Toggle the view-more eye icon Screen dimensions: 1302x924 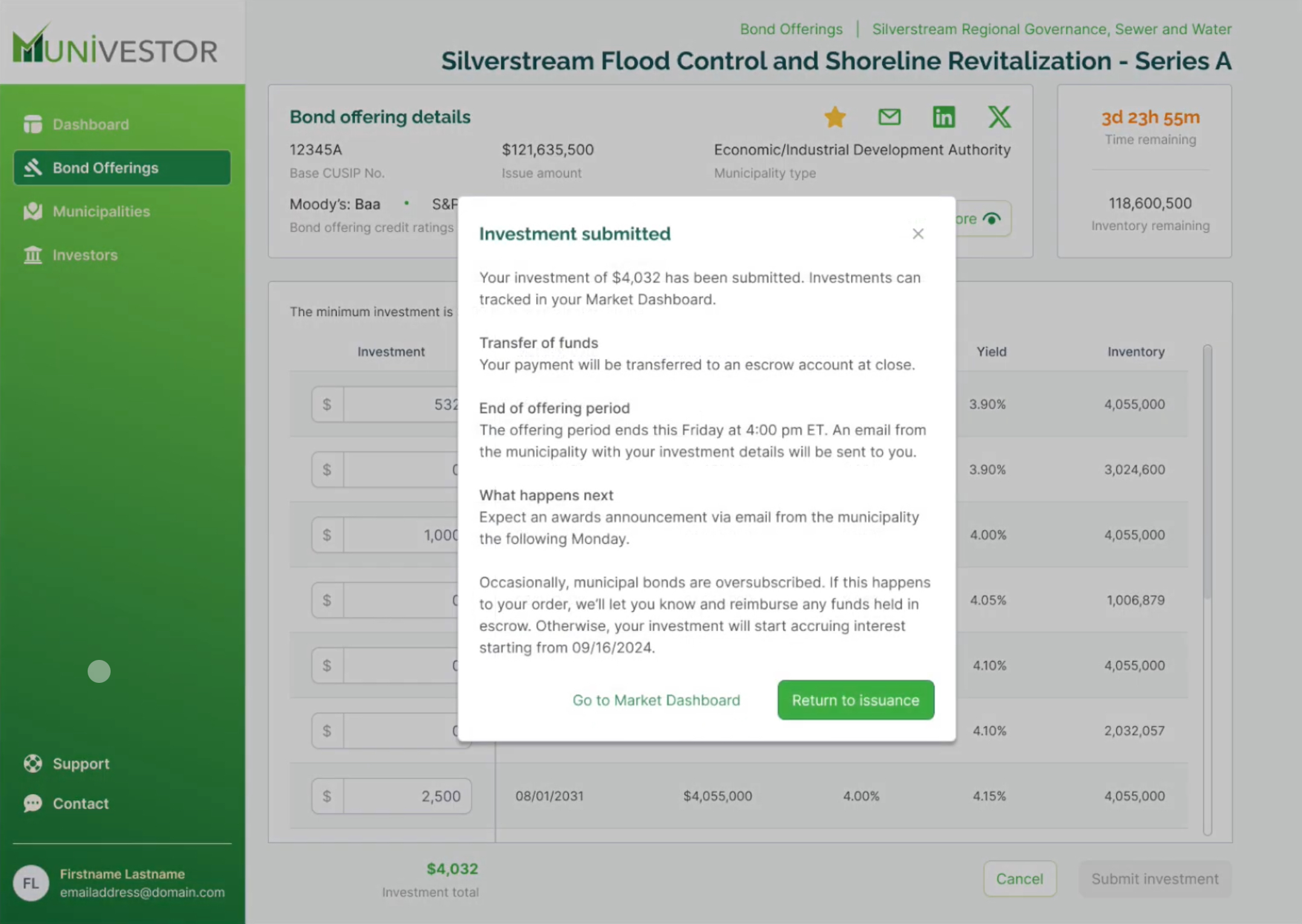[991, 219]
